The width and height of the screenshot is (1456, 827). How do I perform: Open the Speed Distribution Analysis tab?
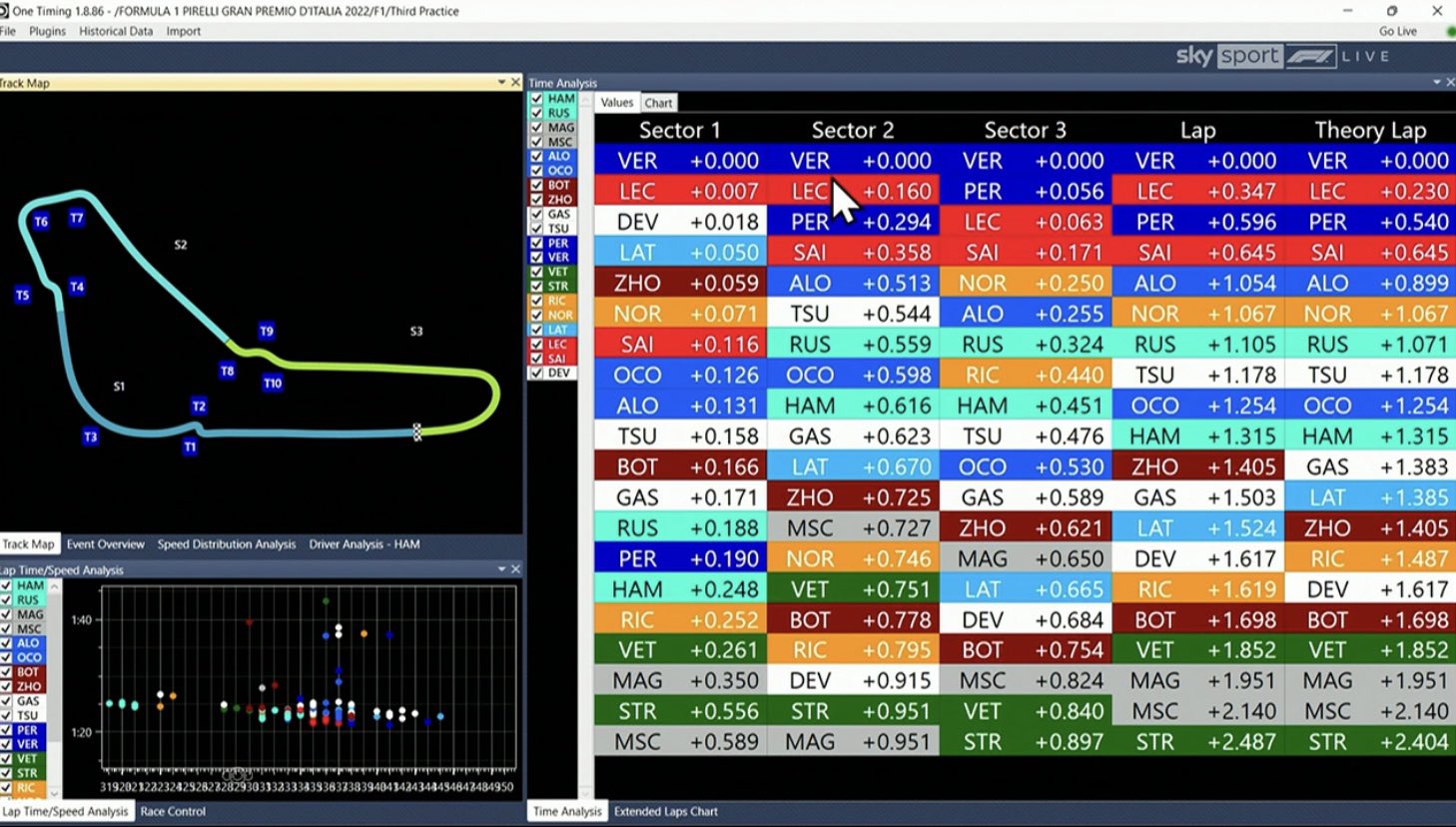(227, 544)
